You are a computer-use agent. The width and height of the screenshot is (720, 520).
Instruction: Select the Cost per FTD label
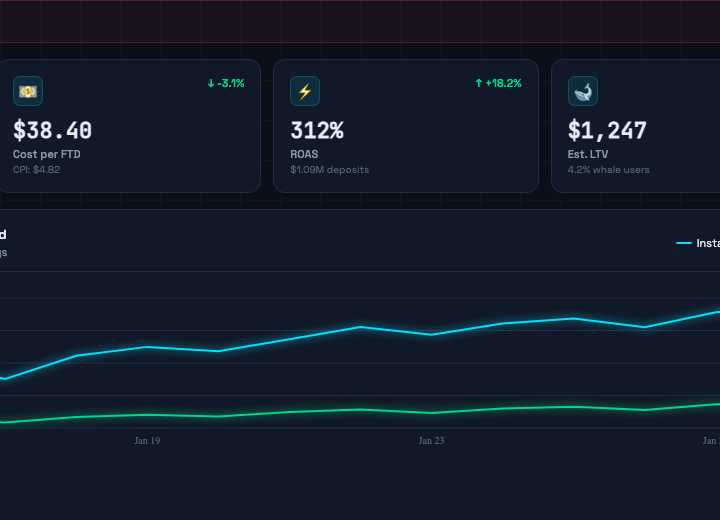click(47, 154)
